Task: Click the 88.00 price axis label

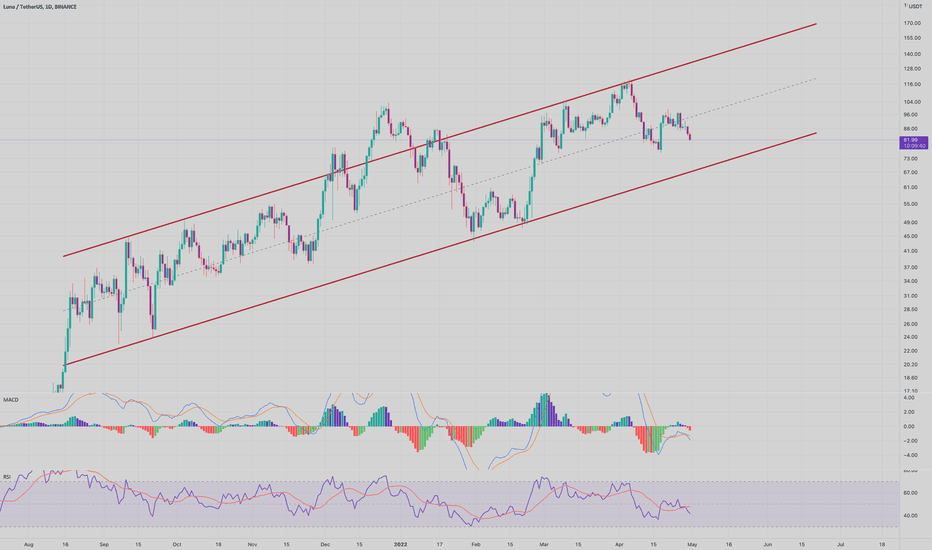Action: 911,129
